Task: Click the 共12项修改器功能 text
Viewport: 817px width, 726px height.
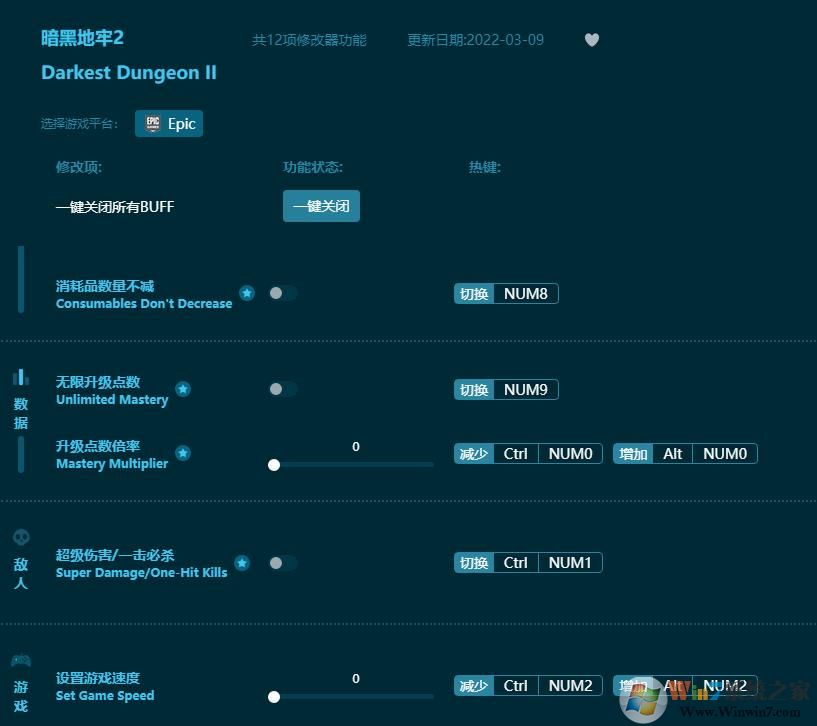Action: point(309,40)
